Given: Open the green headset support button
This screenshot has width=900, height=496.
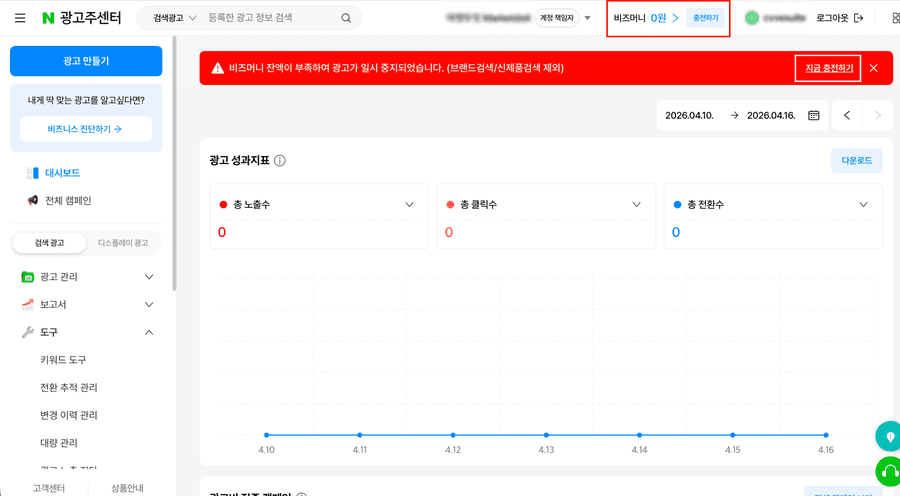Looking at the screenshot, I should pyautogui.click(x=888, y=472).
